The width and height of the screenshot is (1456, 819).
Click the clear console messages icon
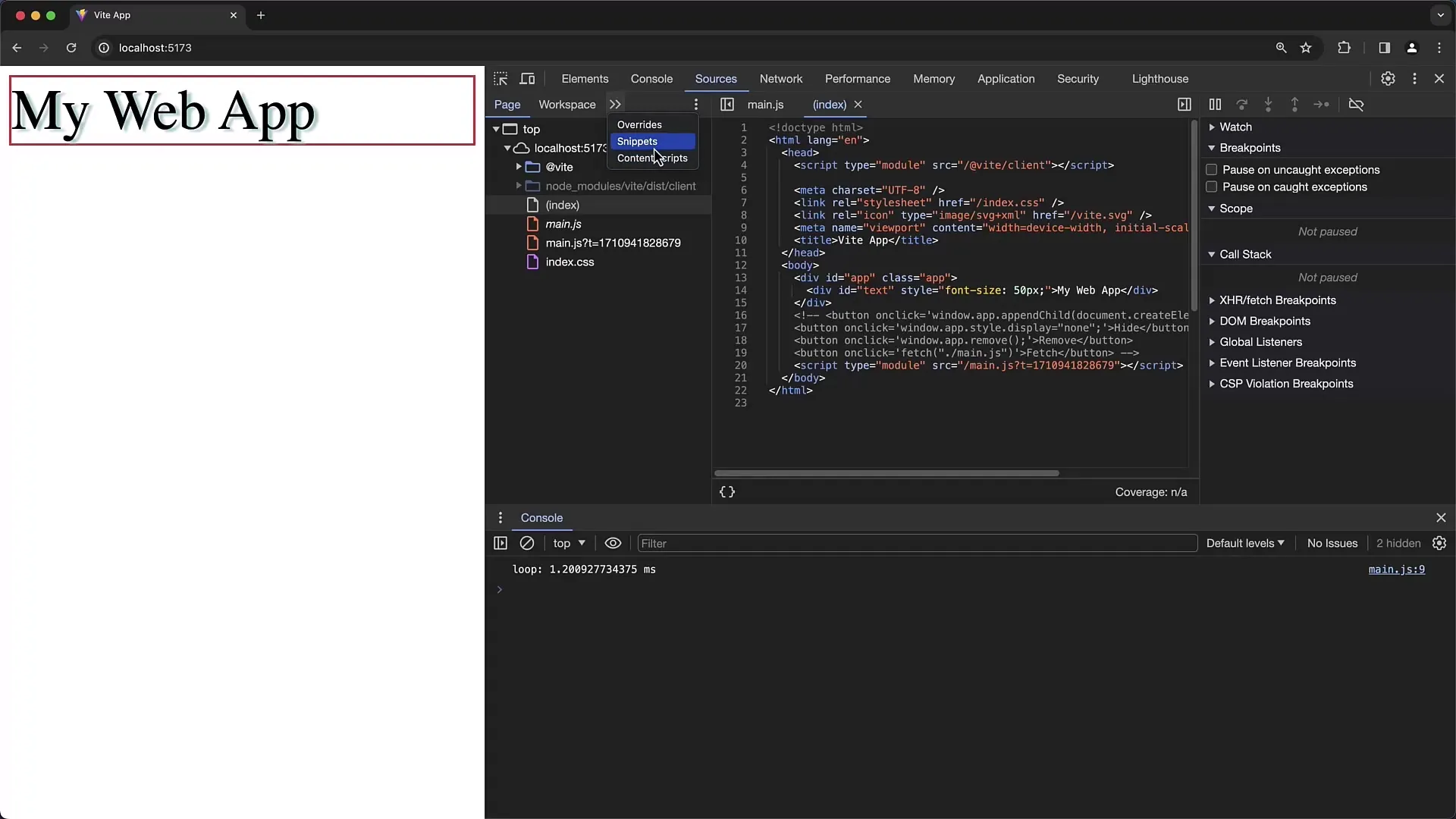528,543
